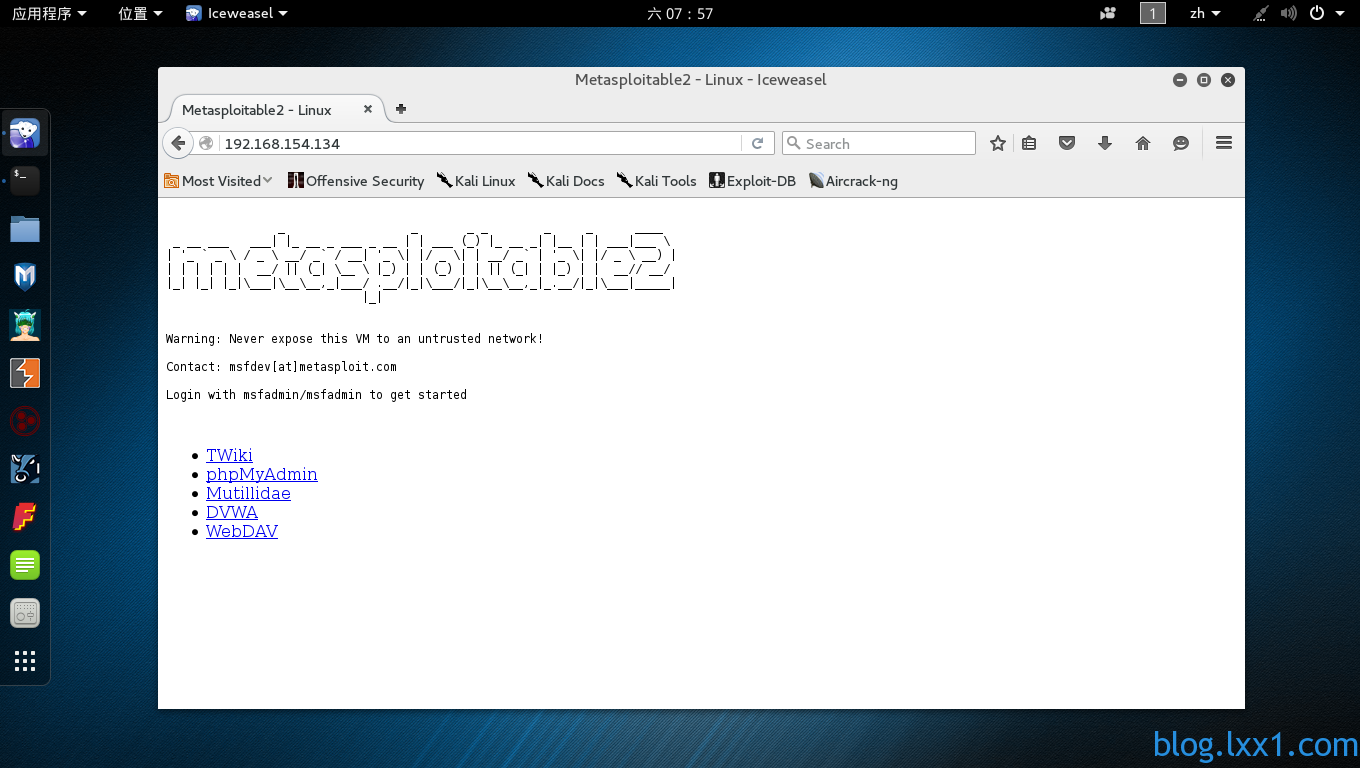
Task: Click the 'Contact: msfdev[at]metasploit.com' text
Action: pos(281,367)
